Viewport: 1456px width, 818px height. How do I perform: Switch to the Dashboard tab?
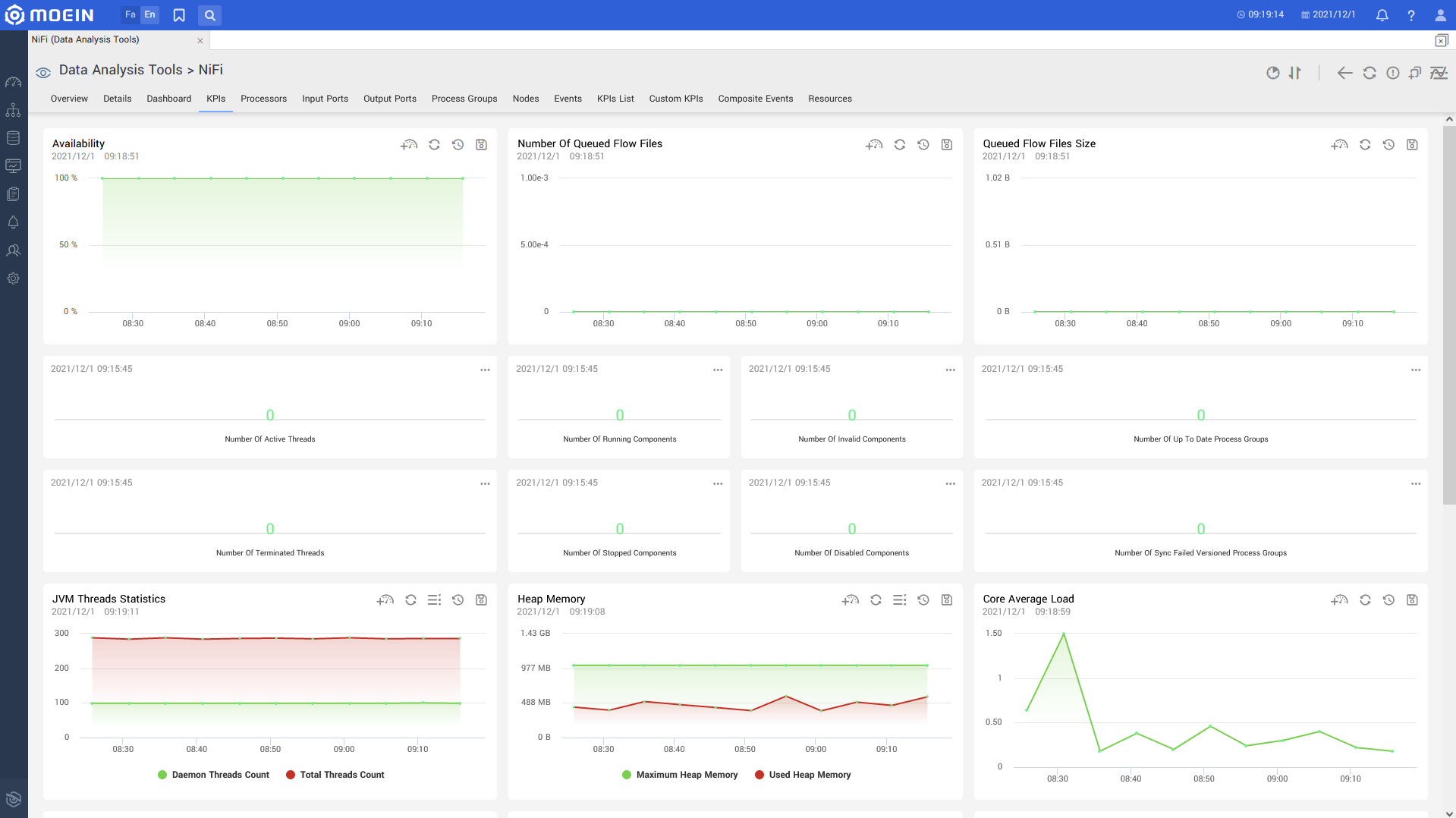pyautogui.click(x=168, y=99)
